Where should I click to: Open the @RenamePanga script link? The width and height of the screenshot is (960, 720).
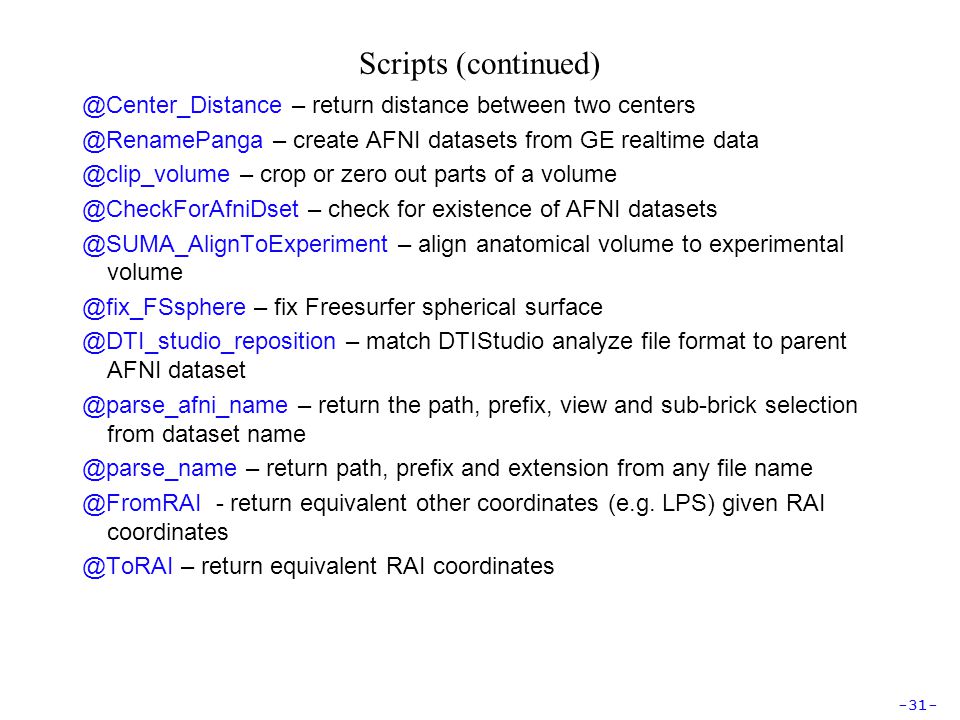(173, 140)
